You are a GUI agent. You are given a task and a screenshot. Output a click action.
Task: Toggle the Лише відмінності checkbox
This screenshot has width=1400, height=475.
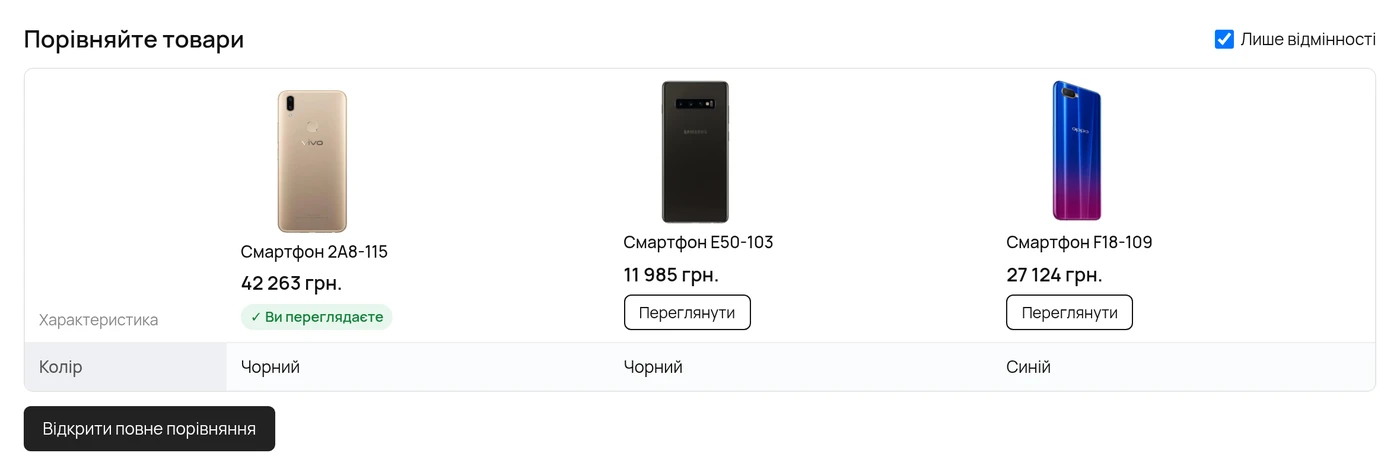coord(1224,39)
